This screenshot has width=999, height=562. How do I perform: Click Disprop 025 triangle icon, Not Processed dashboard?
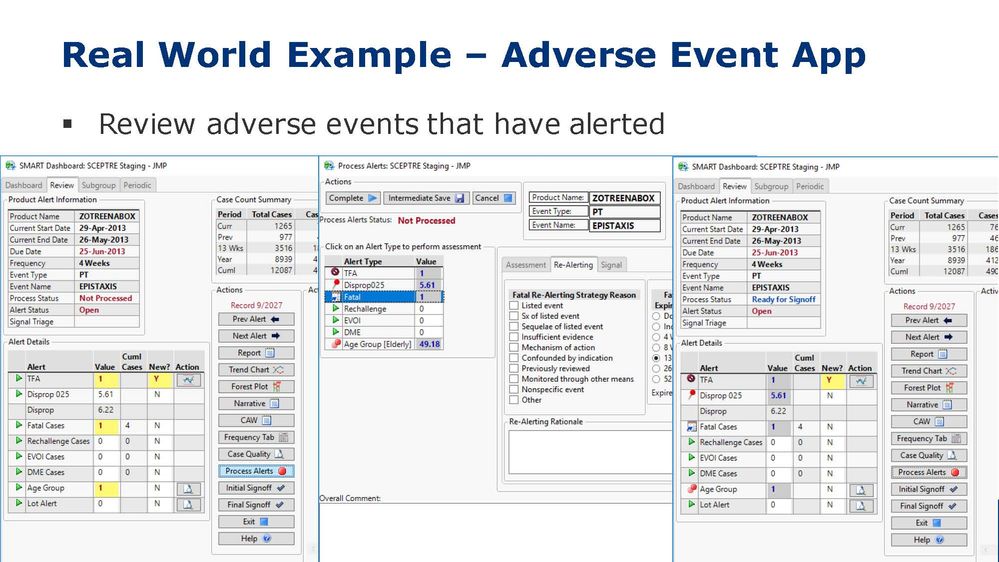click(x=18, y=394)
